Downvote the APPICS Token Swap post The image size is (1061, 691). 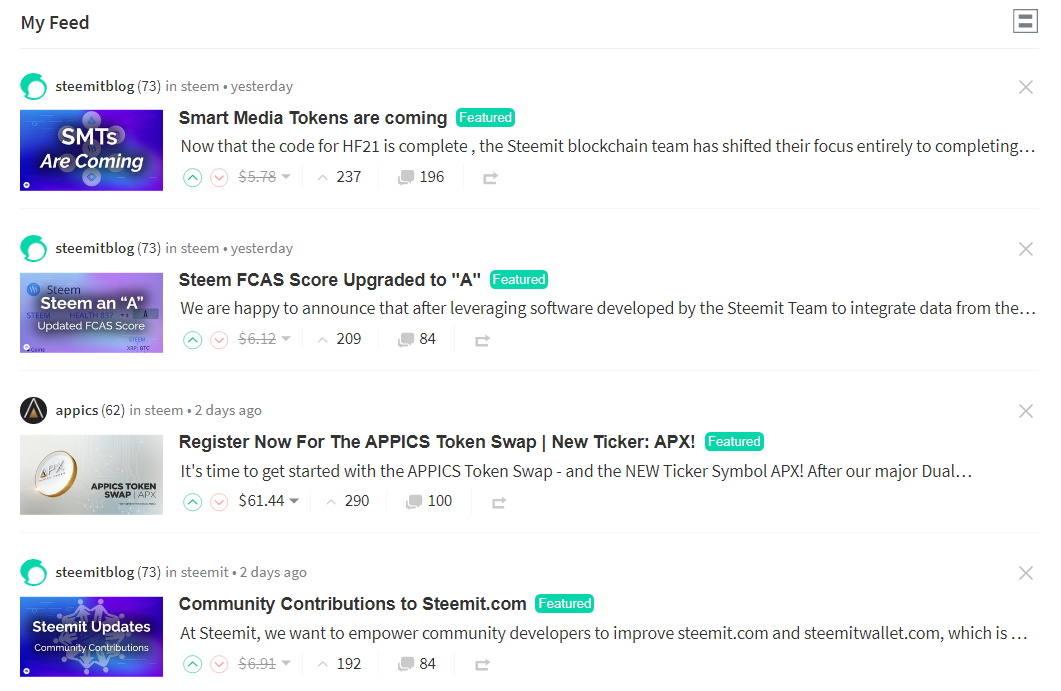(219, 502)
